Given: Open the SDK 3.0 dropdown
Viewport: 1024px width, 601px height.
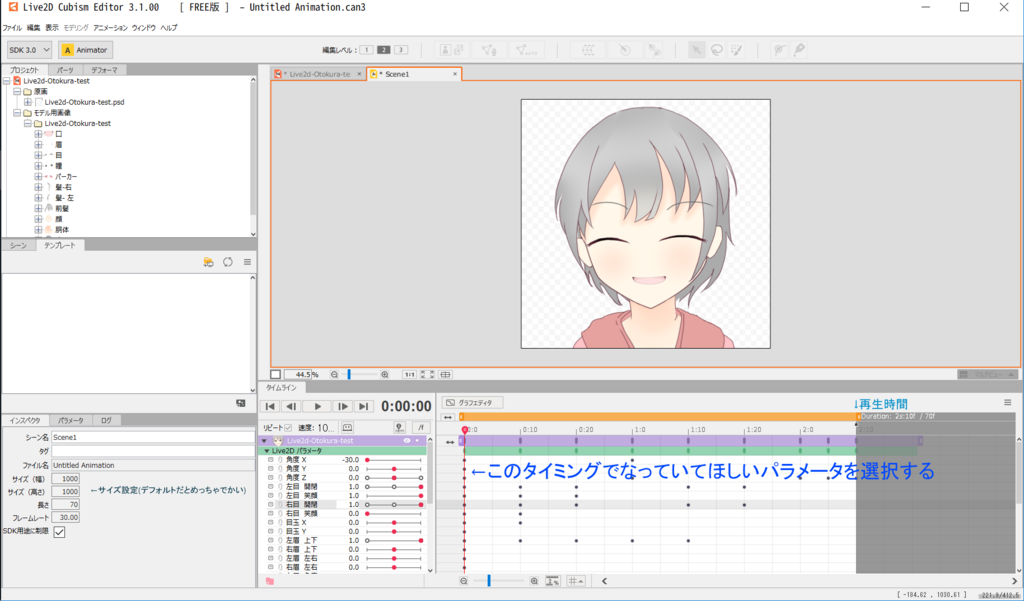Looking at the screenshot, I should tap(29, 50).
